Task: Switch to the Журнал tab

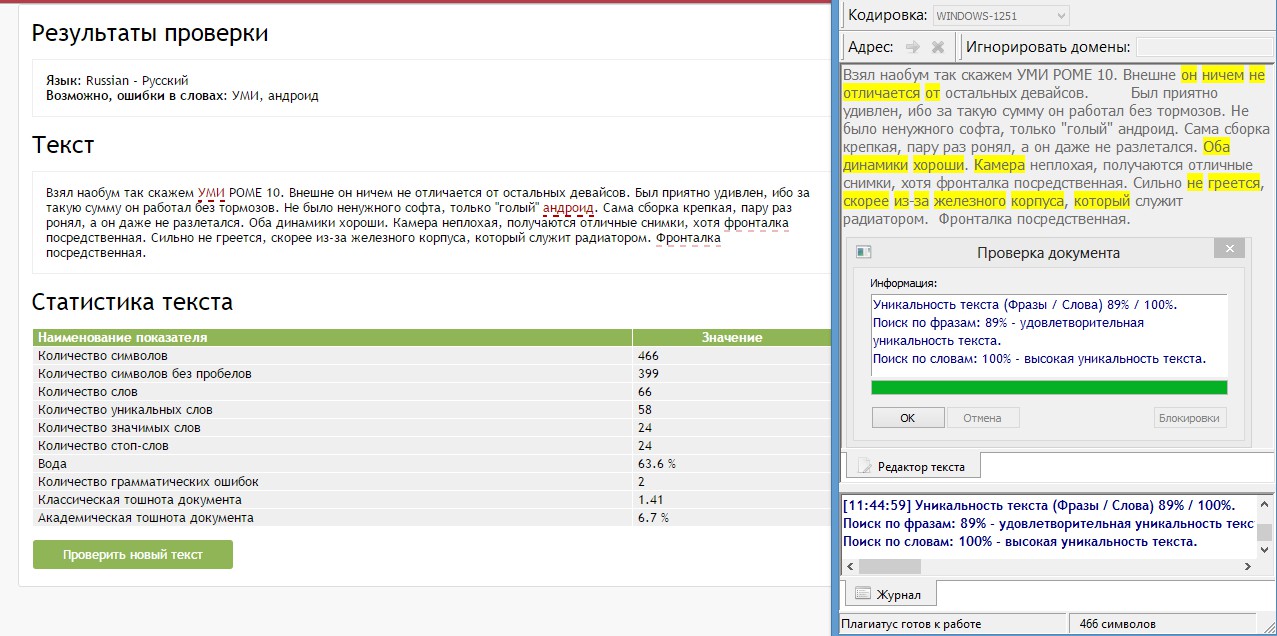Action: pyautogui.click(x=891, y=594)
